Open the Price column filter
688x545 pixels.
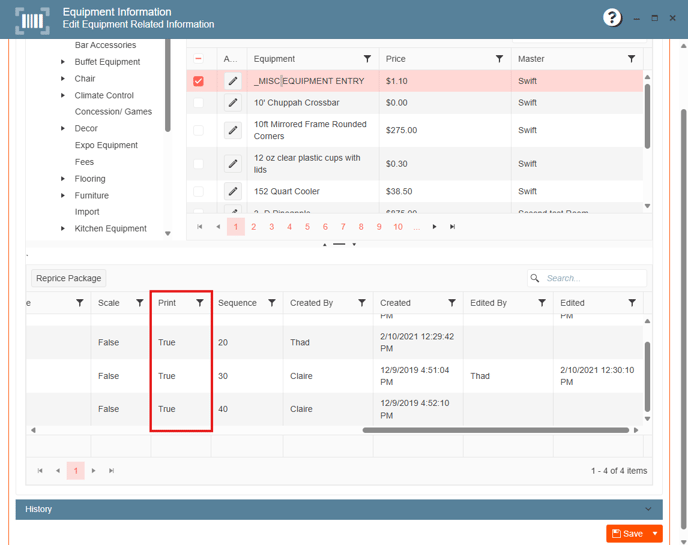point(499,59)
